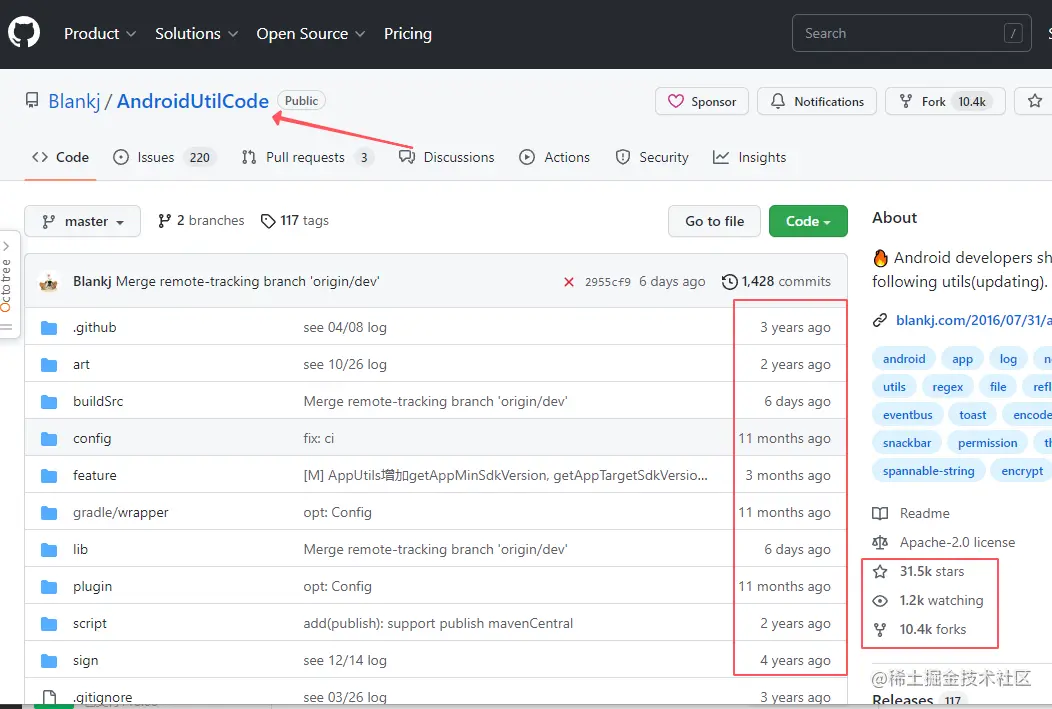Open the master branch selector dropdown
The height and width of the screenshot is (709, 1052).
coord(83,221)
